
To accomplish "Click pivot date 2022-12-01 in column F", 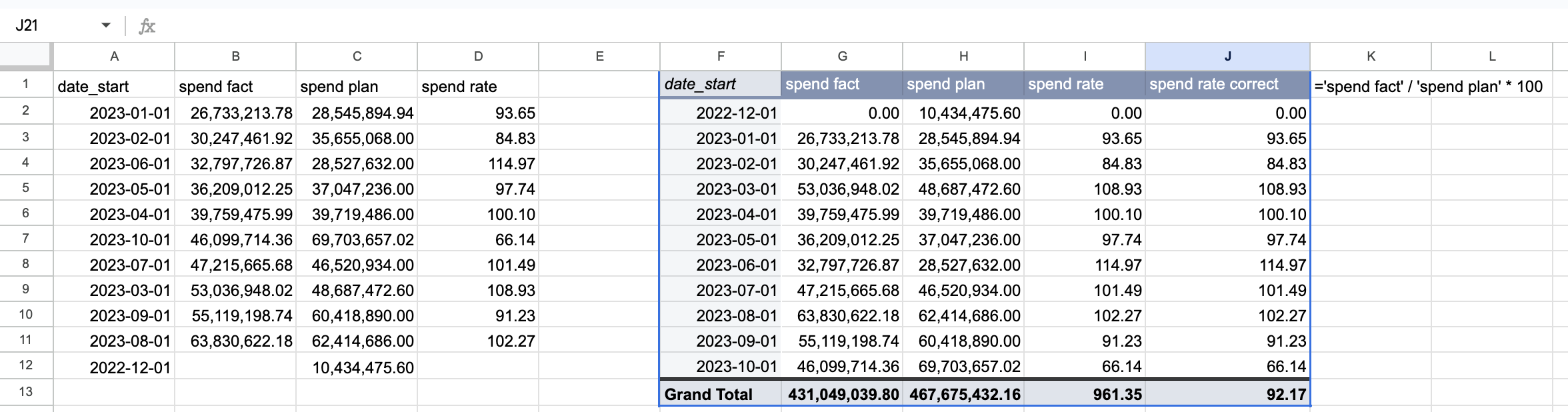I will click(x=721, y=113).
